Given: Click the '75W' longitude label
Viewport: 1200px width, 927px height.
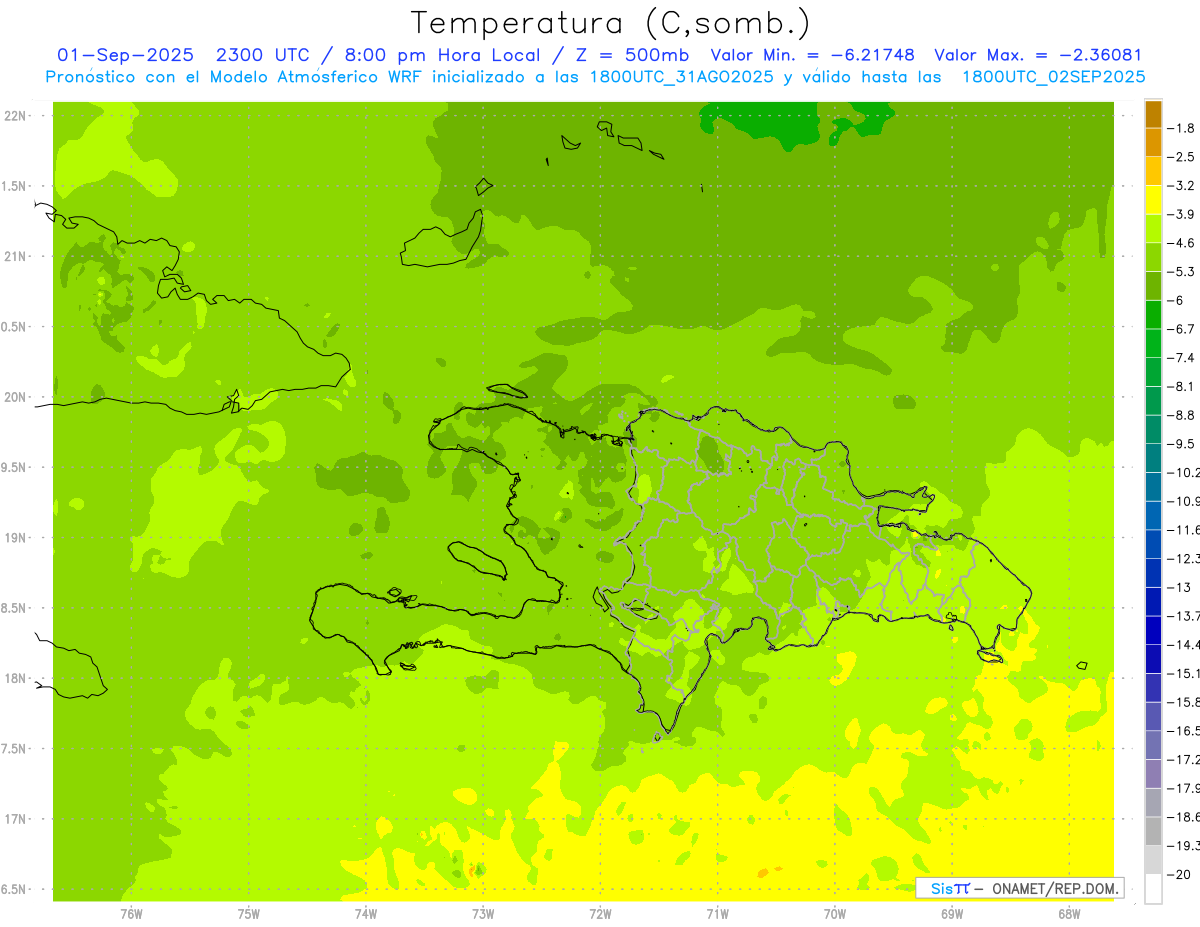Looking at the screenshot, I should click(x=249, y=914).
